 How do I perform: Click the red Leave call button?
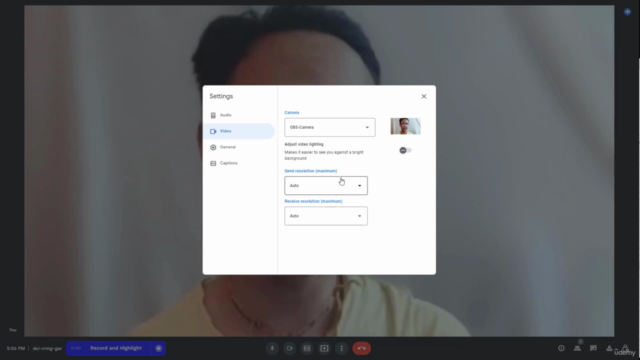point(362,348)
